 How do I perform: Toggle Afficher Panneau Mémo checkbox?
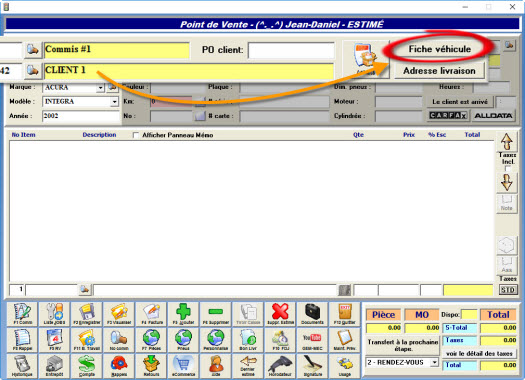[x=136, y=135]
